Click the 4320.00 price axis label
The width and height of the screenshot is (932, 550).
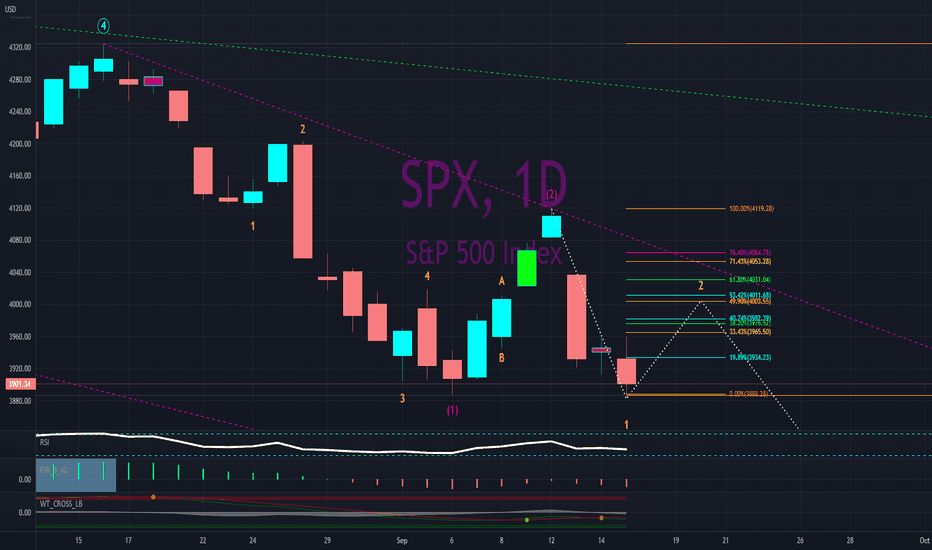[x=20, y=47]
